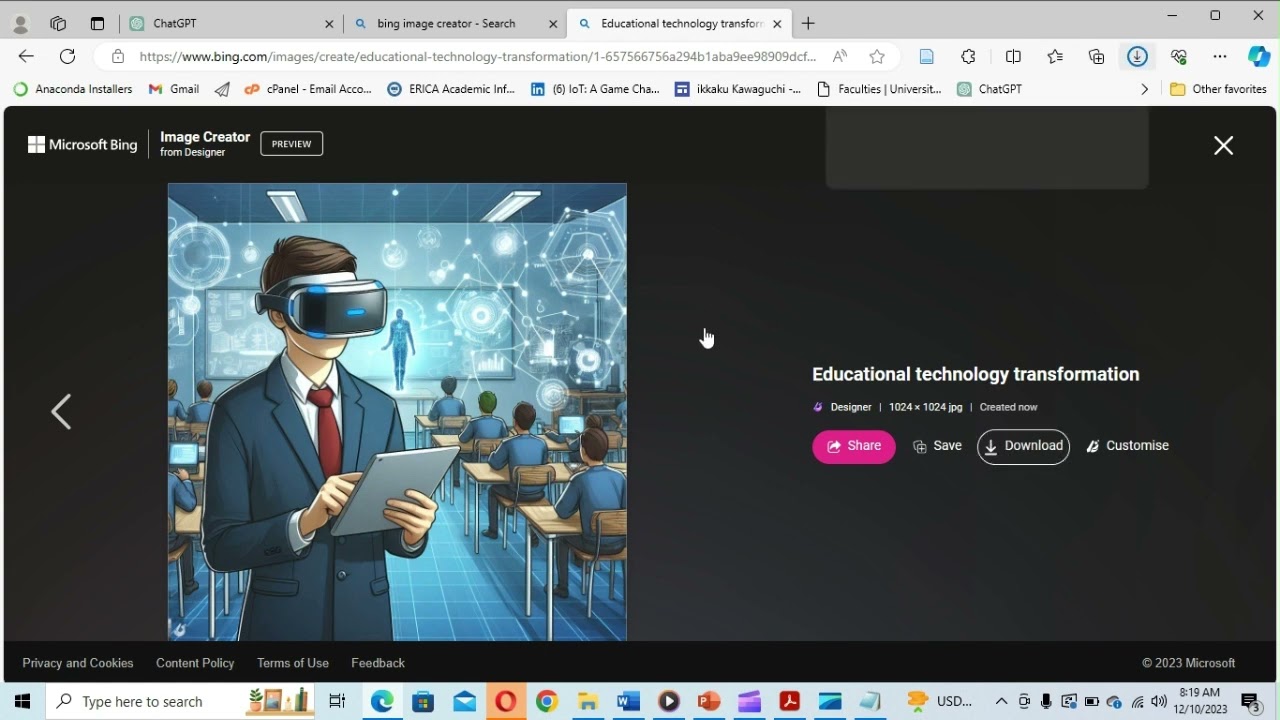Click the browser Back arrow
This screenshot has width=1280, height=720.
(x=26, y=56)
